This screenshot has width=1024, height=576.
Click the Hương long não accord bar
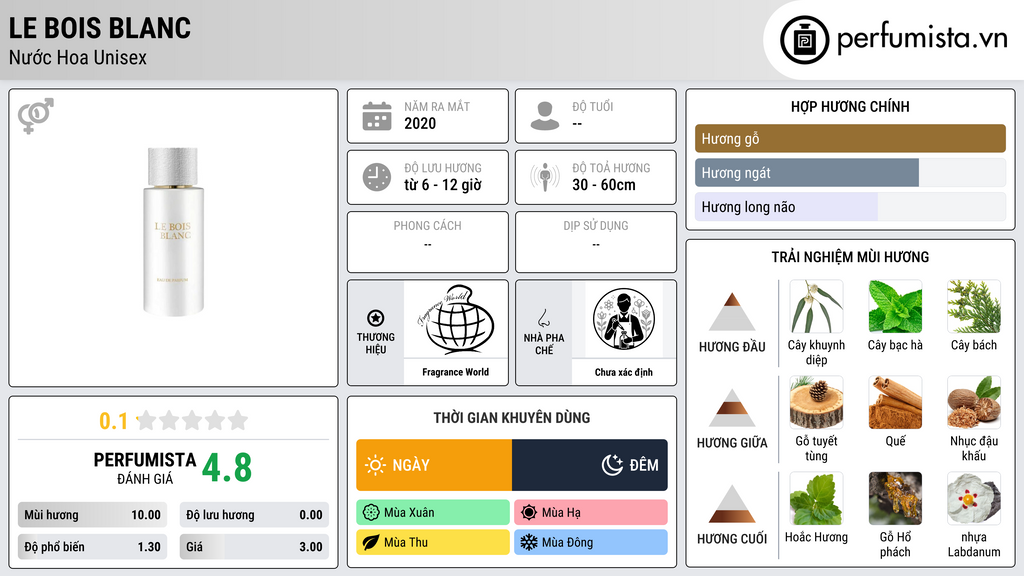click(850, 207)
